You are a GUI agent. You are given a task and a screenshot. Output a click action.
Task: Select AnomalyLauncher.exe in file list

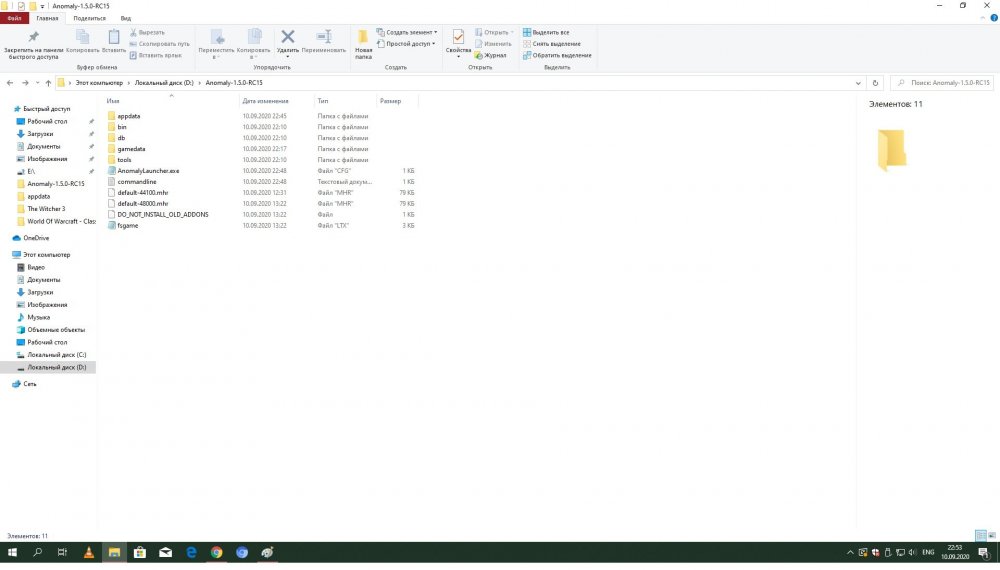click(x=146, y=171)
